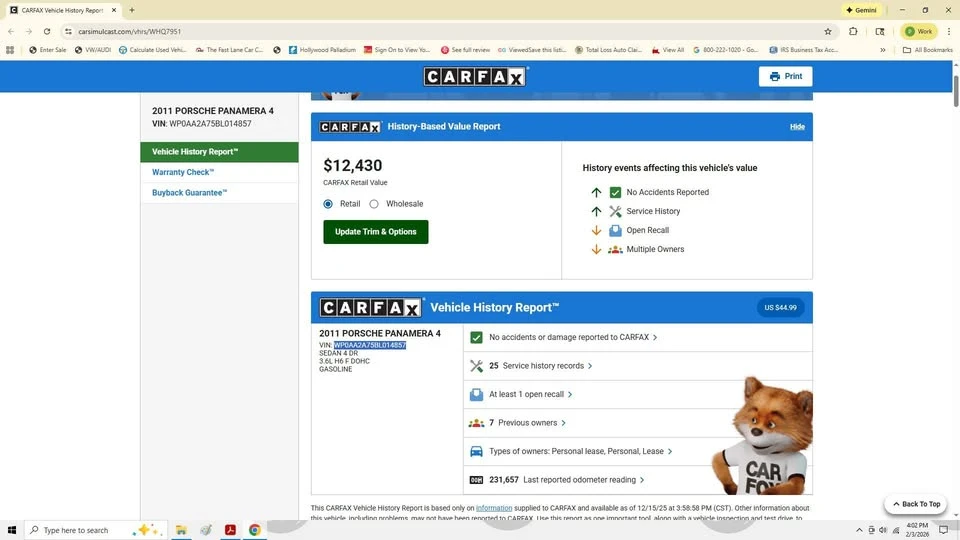The image size is (960, 540).
Task: Open Vehicle History Report sidebar tab
Action: coord(219,152)
